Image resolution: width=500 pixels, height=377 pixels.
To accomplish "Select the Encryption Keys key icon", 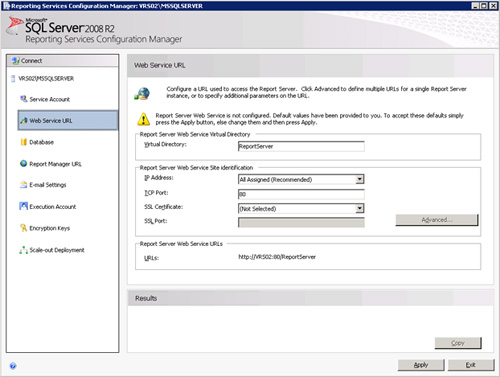I will (x=23, y=228).
